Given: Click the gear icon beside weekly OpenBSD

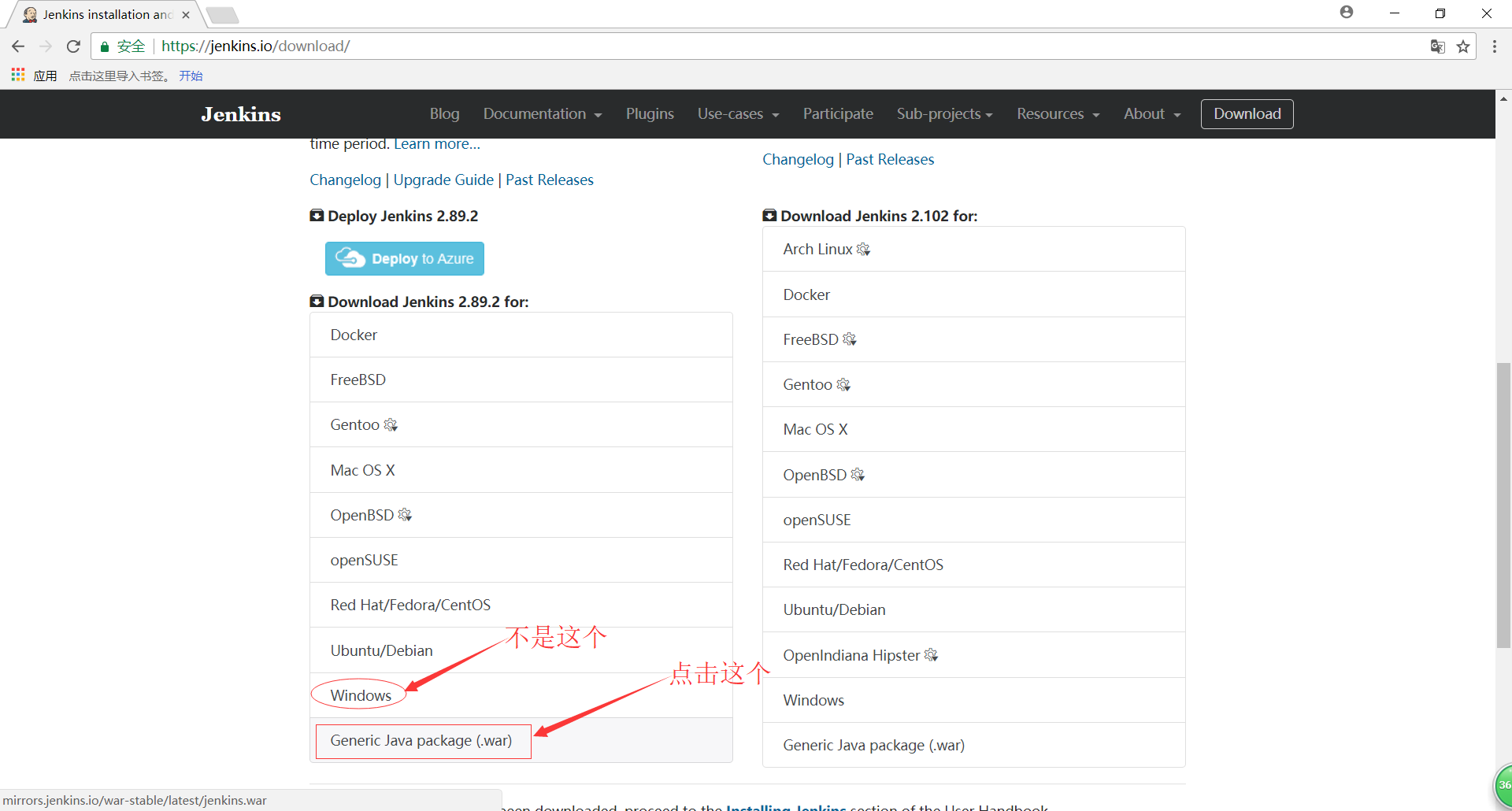Looking at the screenshot, I should (858, 475).
